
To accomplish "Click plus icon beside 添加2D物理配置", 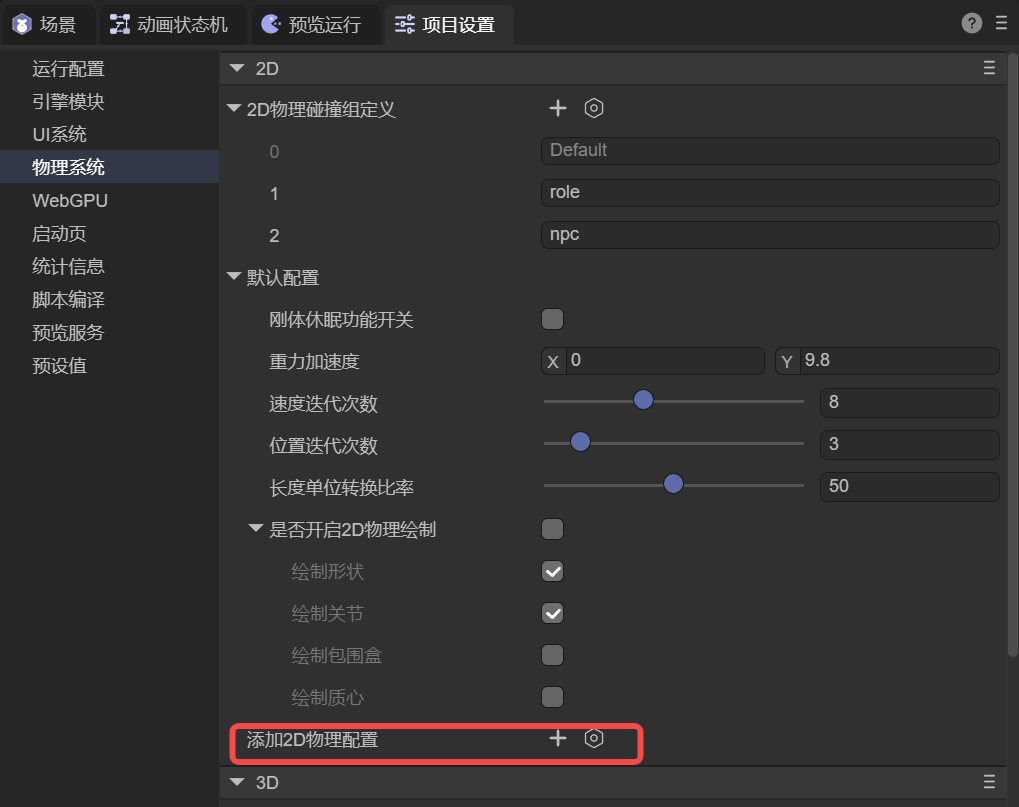I will pyautogui.click(x=558, y=738).
